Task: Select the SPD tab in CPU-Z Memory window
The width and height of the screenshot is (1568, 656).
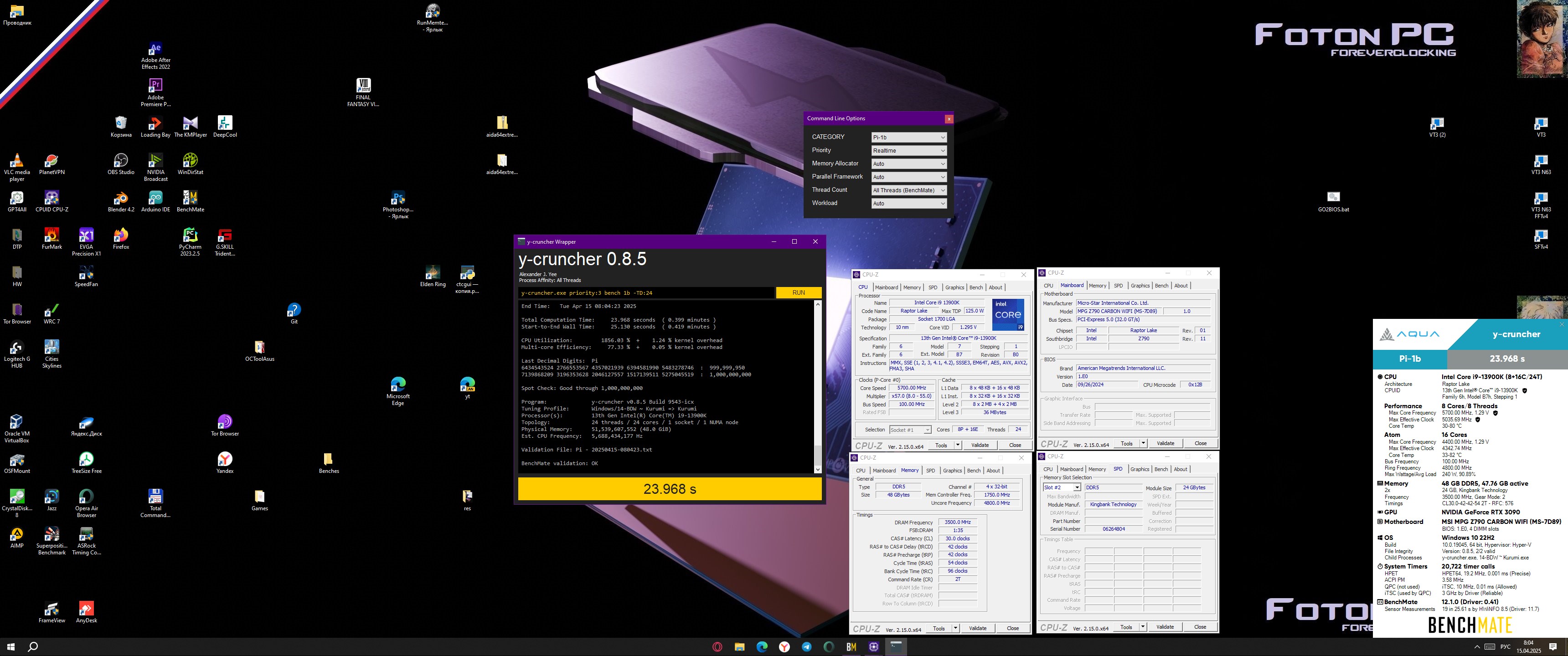Action: tap(930, 471)
